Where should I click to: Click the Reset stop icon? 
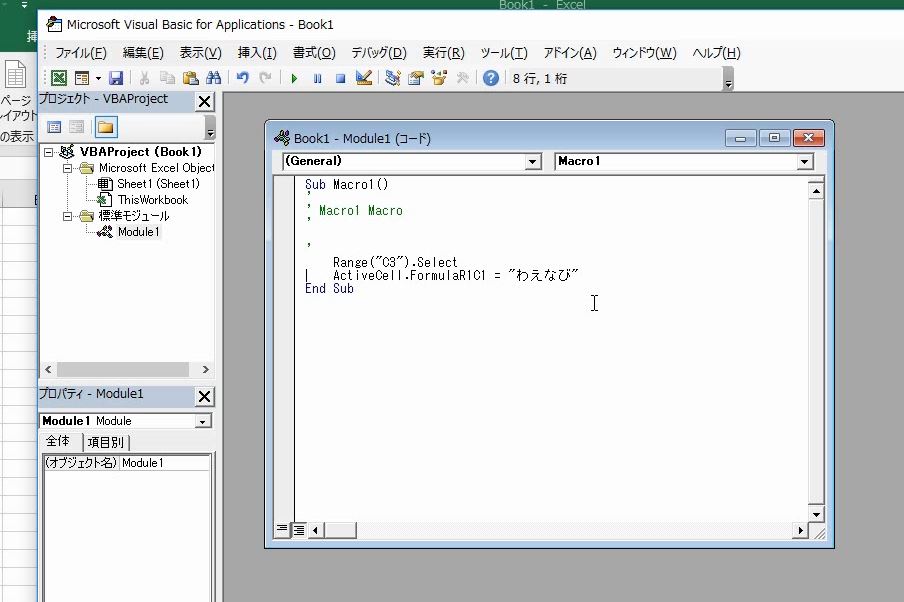tap(340, 78)
